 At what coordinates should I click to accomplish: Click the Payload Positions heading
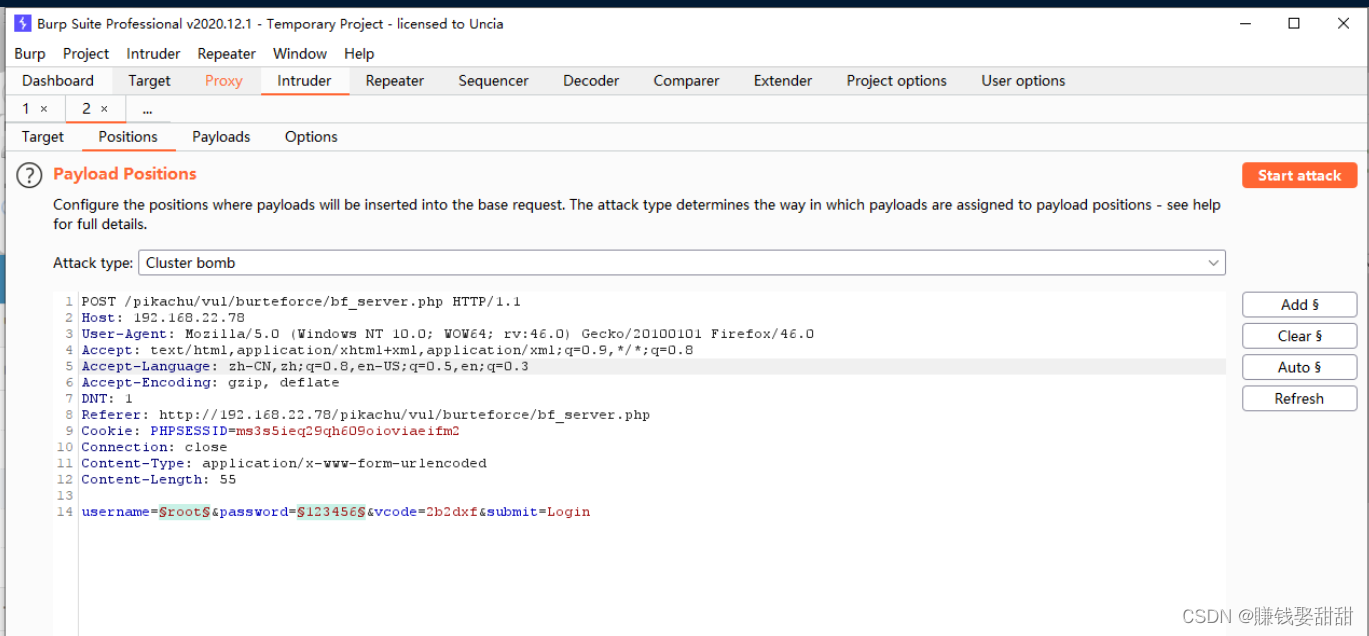125,174
